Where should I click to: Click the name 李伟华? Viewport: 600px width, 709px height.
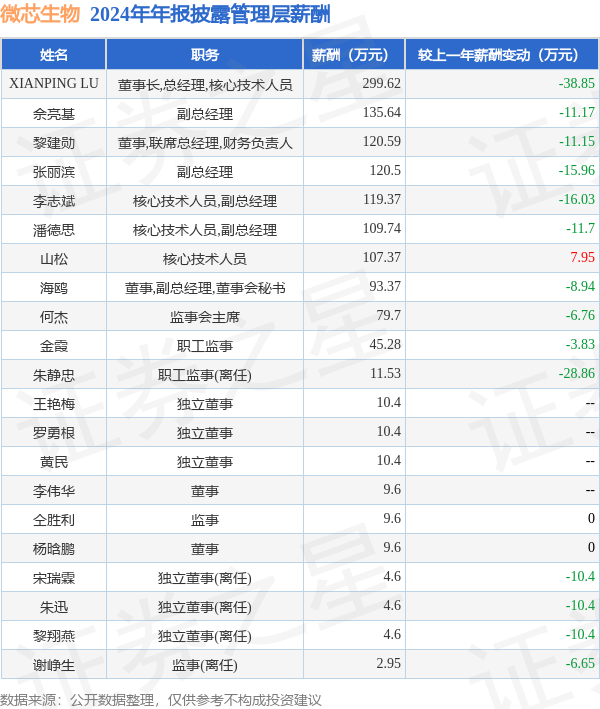tap(54, 491)
